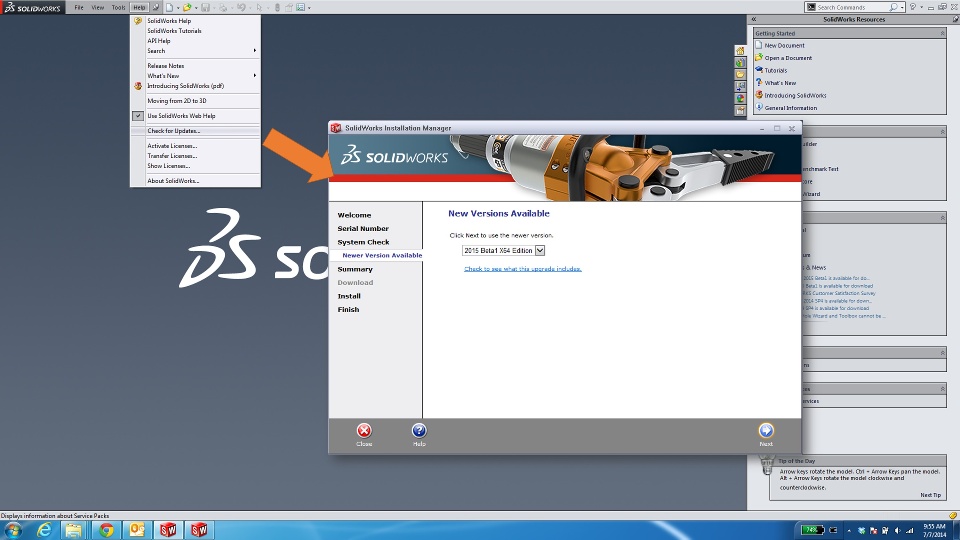Click in the Search Commands field

pyautogui.click(x=852, y=7)
